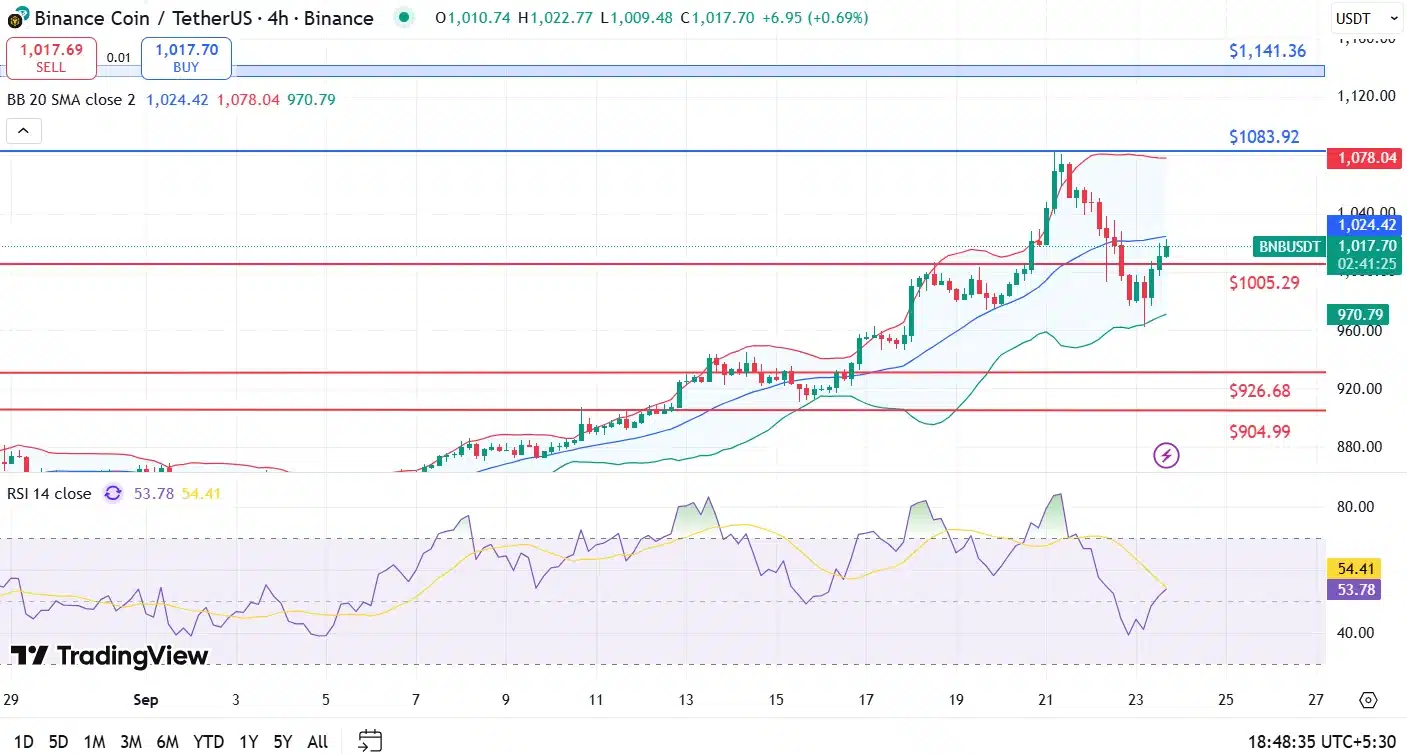Click the BB 20 SMA indicator label

tap(71, 100)
